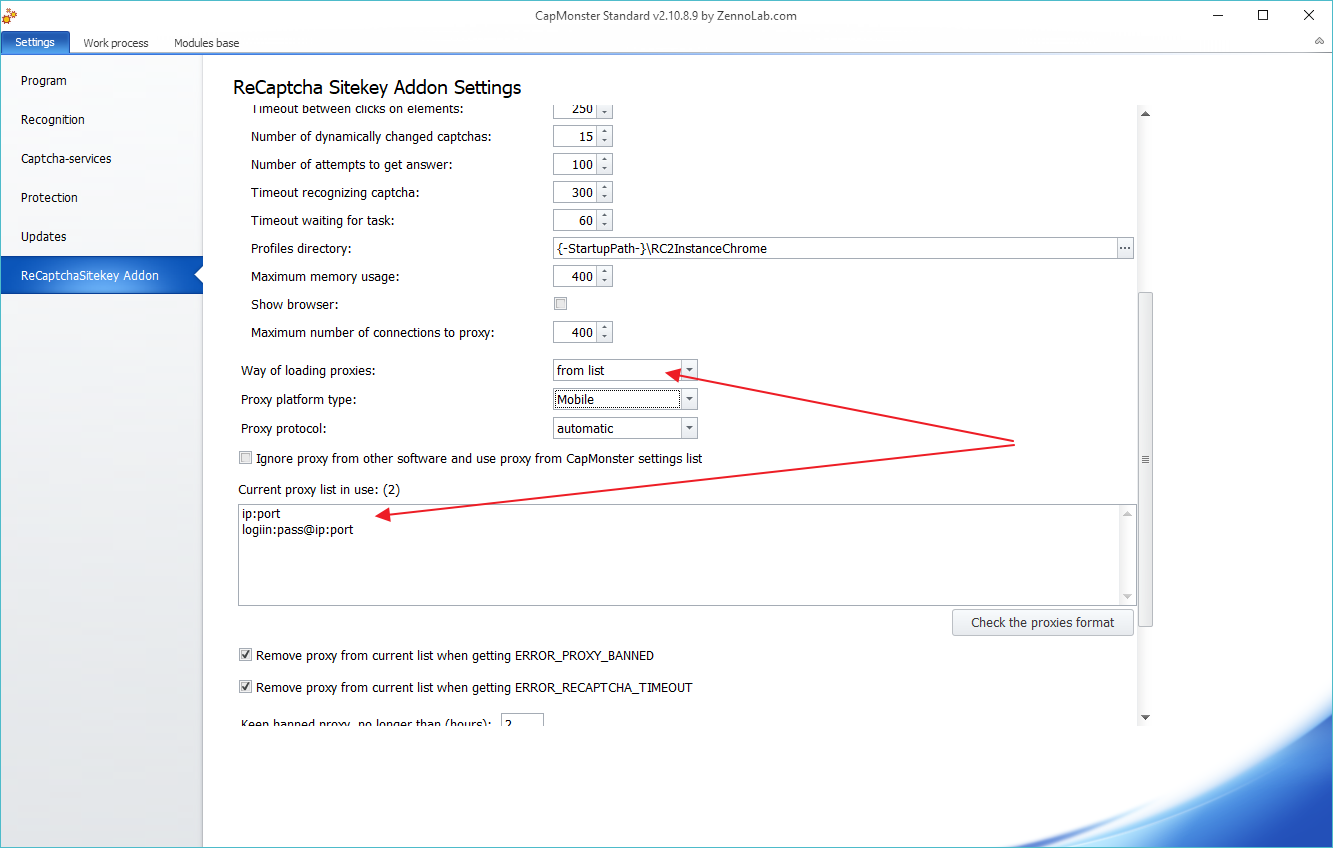Viewport: 1333px width, 848px height.
Task: Open the Proxy platform type dropdown
Action: pos(689,400)
